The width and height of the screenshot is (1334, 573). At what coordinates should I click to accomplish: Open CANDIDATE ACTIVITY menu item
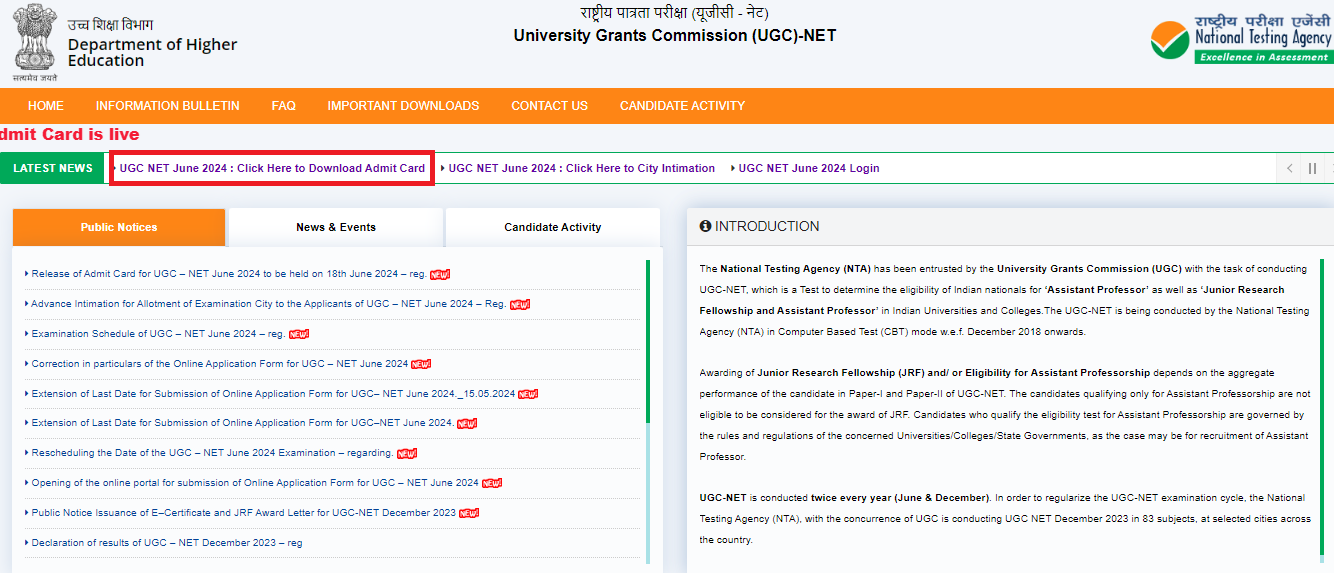click(682, 105)
